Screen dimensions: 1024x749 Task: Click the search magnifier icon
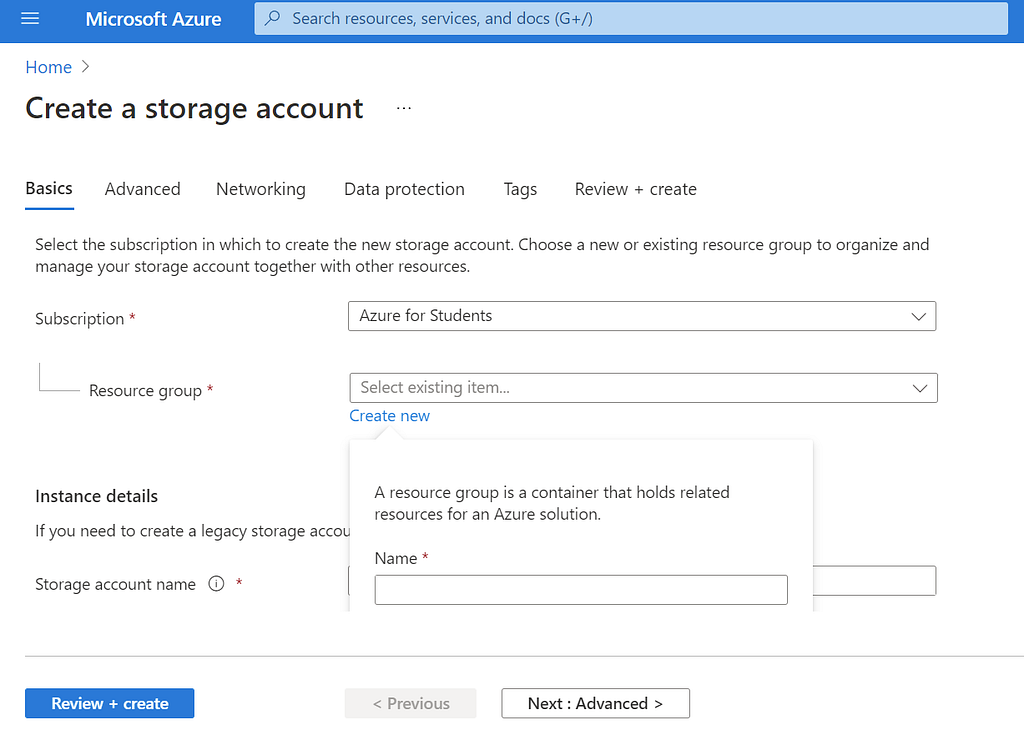[272, 18]
